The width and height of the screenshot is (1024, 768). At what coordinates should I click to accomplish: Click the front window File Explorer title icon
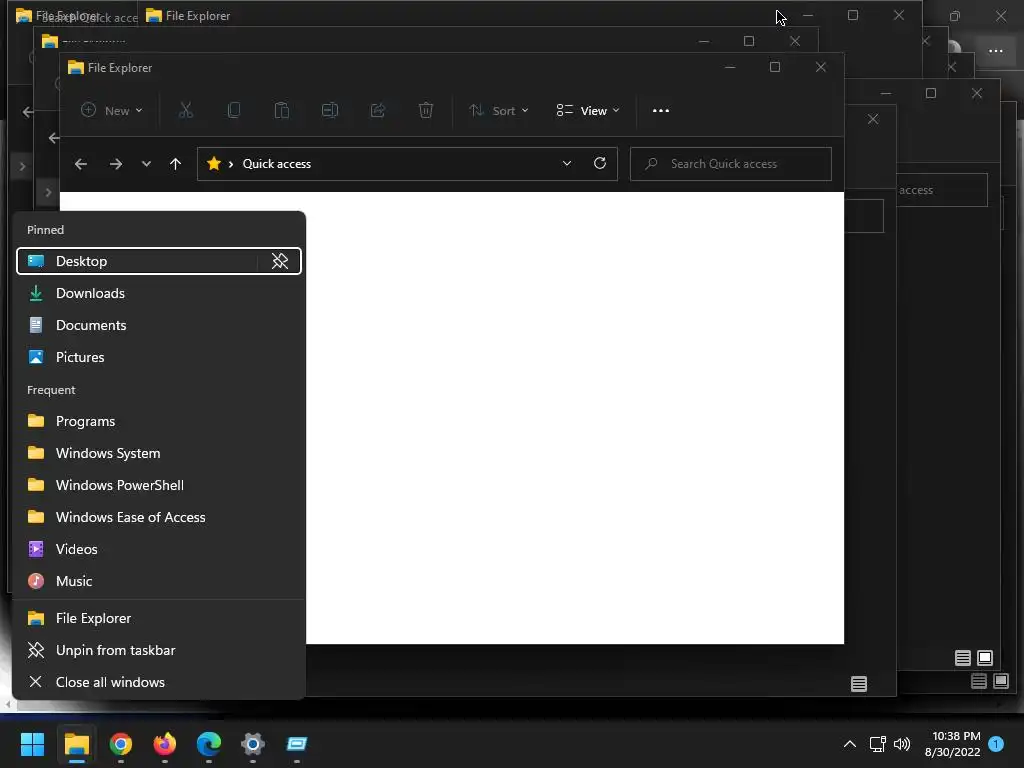[x=76, y=67]
